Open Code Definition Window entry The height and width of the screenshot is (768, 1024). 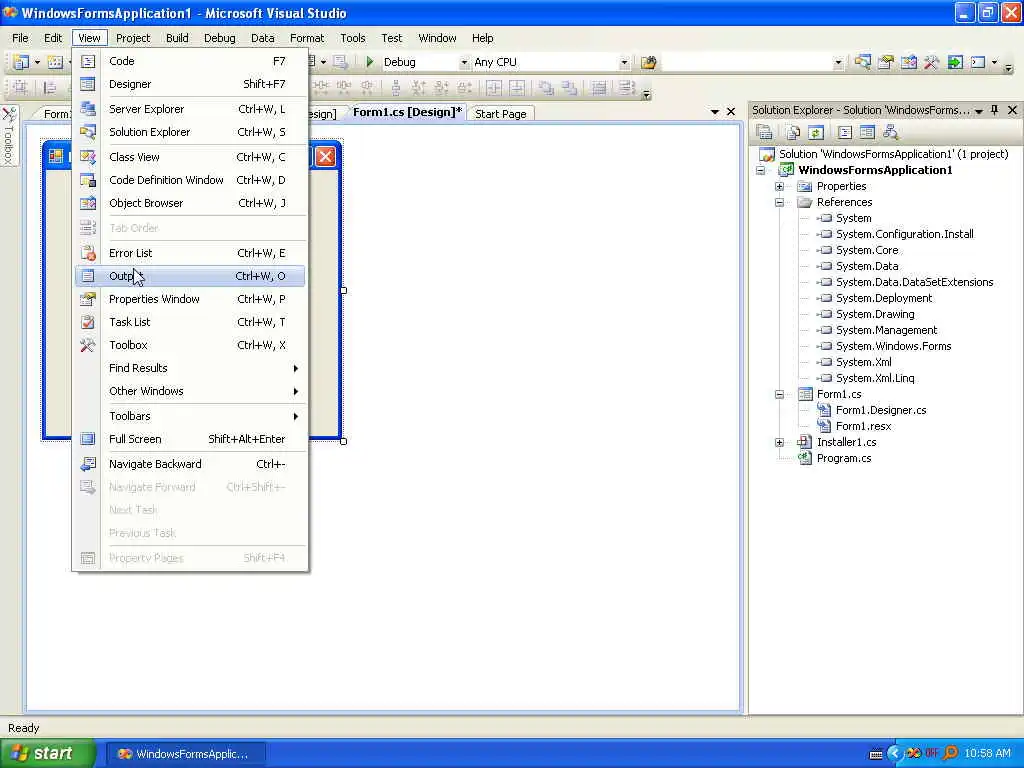coord(189,180)
